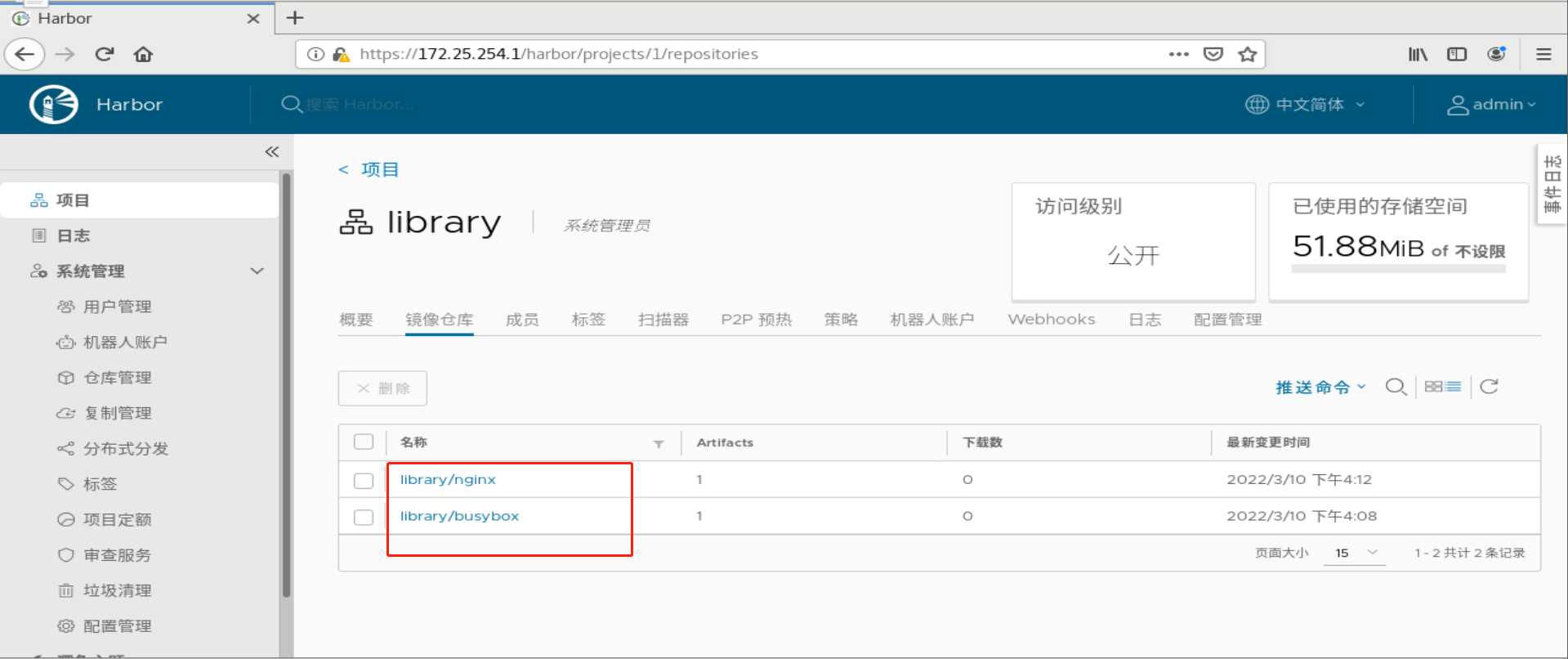The height and width of the screenshot is (659, 1568).
Task: Click the Harbor search magnifier icon
Action: 291,105
